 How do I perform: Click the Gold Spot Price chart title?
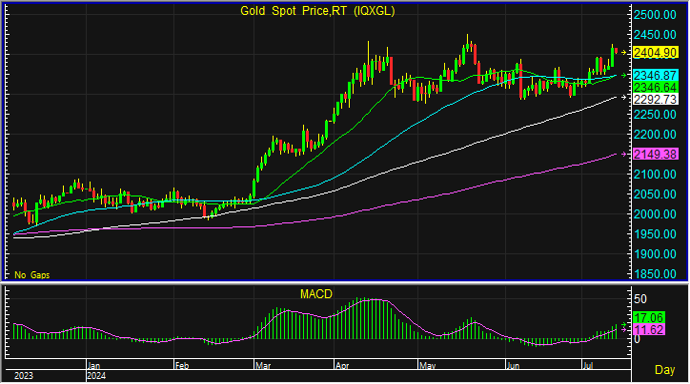317,11
